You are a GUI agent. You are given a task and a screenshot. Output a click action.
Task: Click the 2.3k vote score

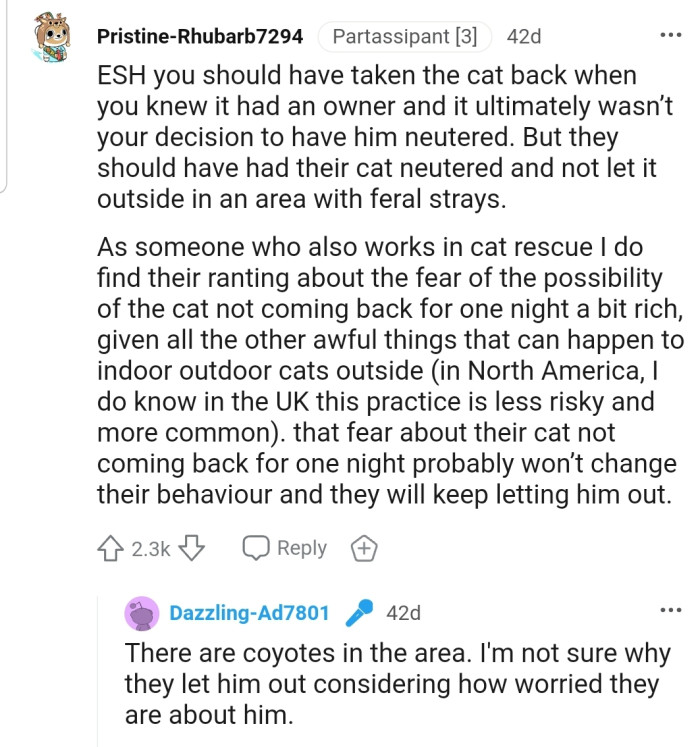[152, 548]
